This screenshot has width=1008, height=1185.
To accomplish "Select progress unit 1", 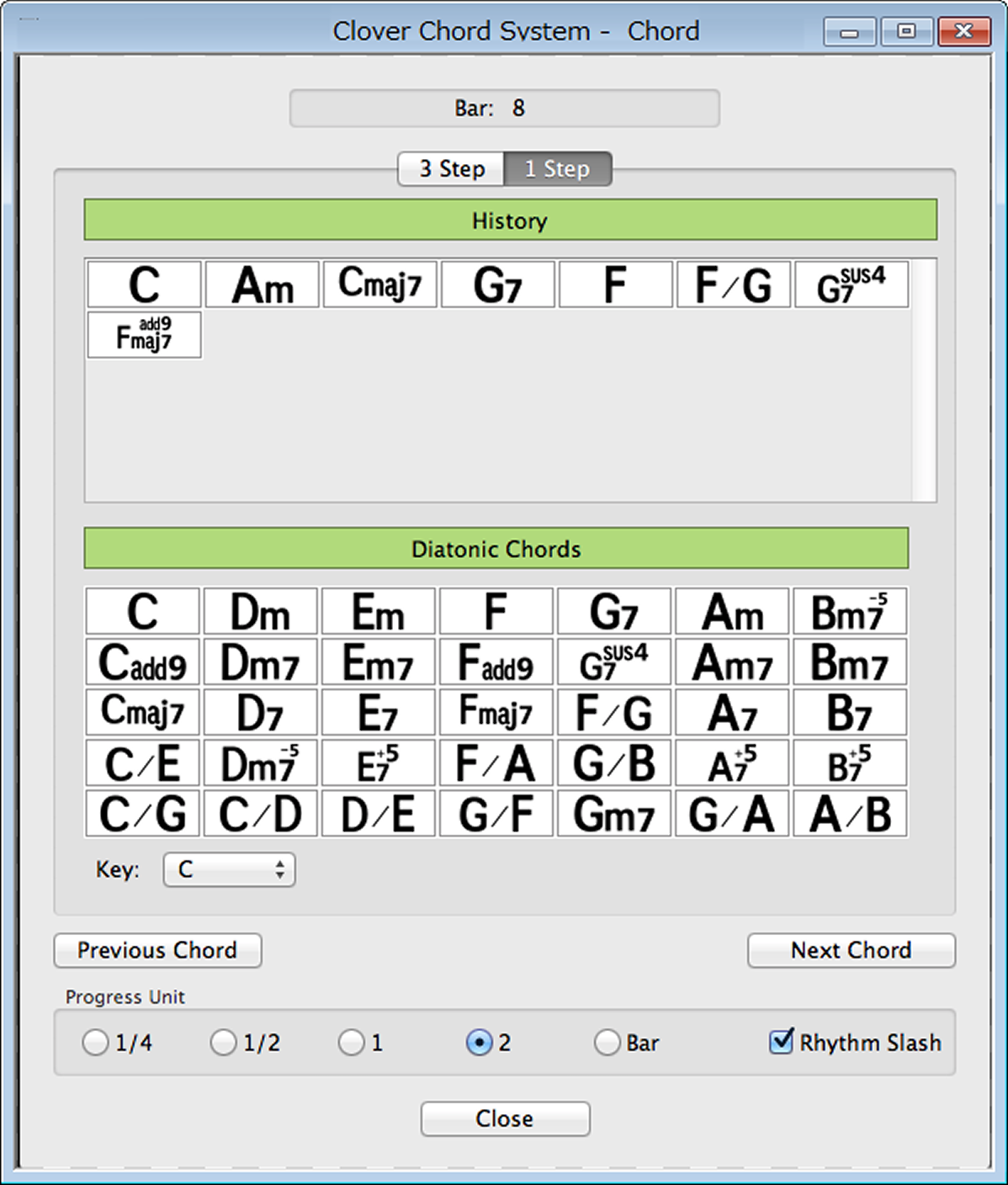I will (x=351, y=1043).
